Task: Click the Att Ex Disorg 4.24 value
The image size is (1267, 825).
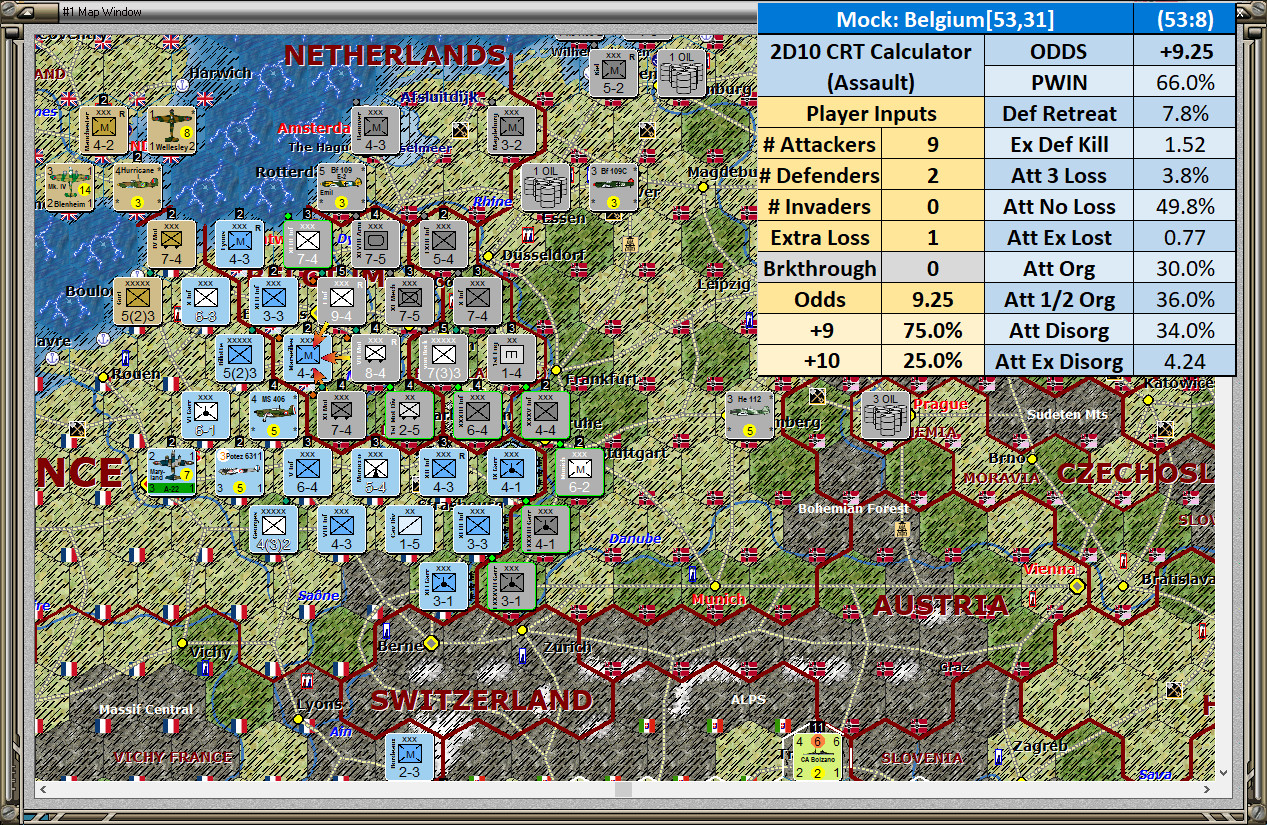Action: pyautogui.click(x=1185, y=362)
